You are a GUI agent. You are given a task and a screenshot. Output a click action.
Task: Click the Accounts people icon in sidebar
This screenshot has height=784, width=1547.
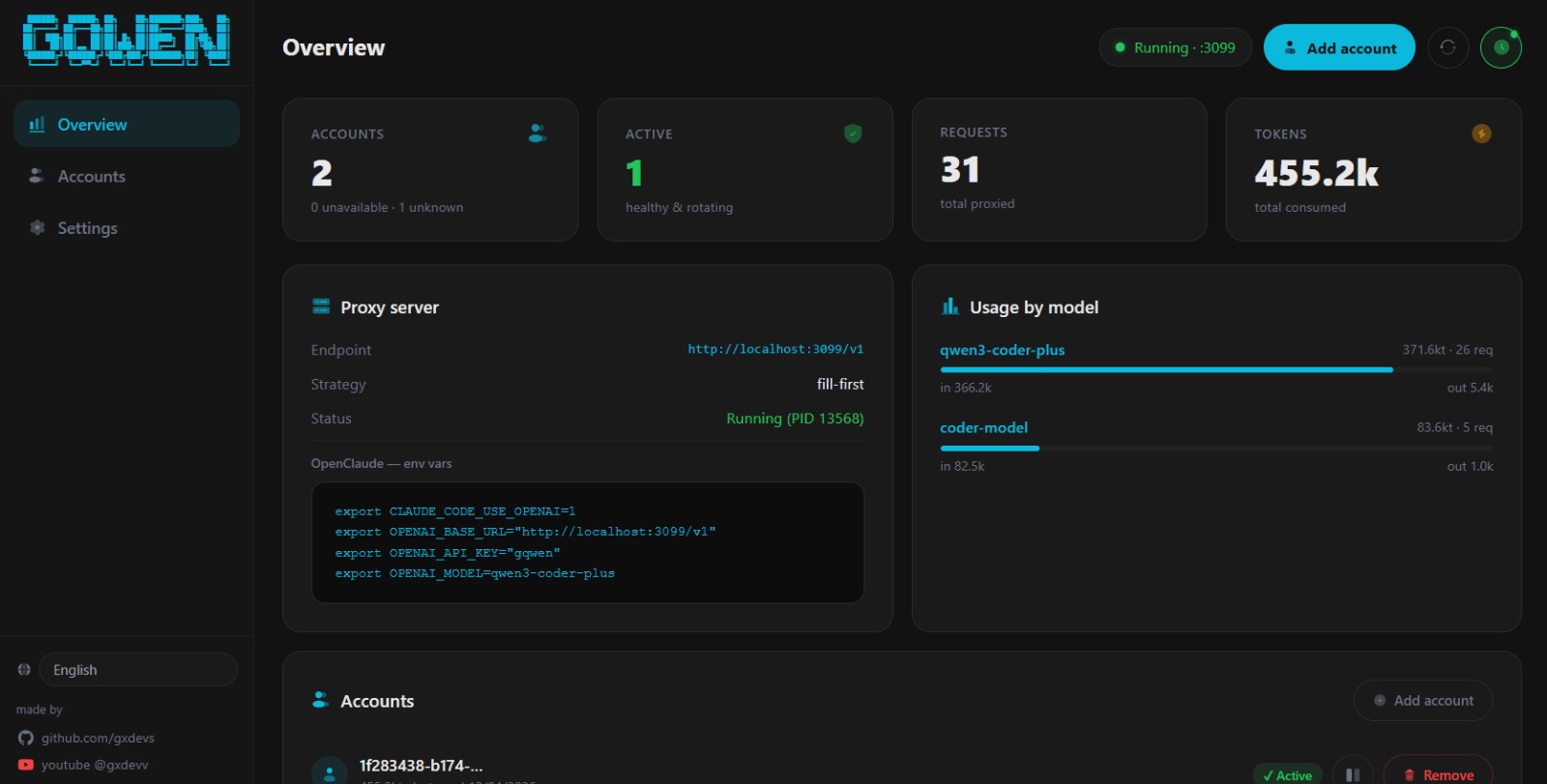37,176
